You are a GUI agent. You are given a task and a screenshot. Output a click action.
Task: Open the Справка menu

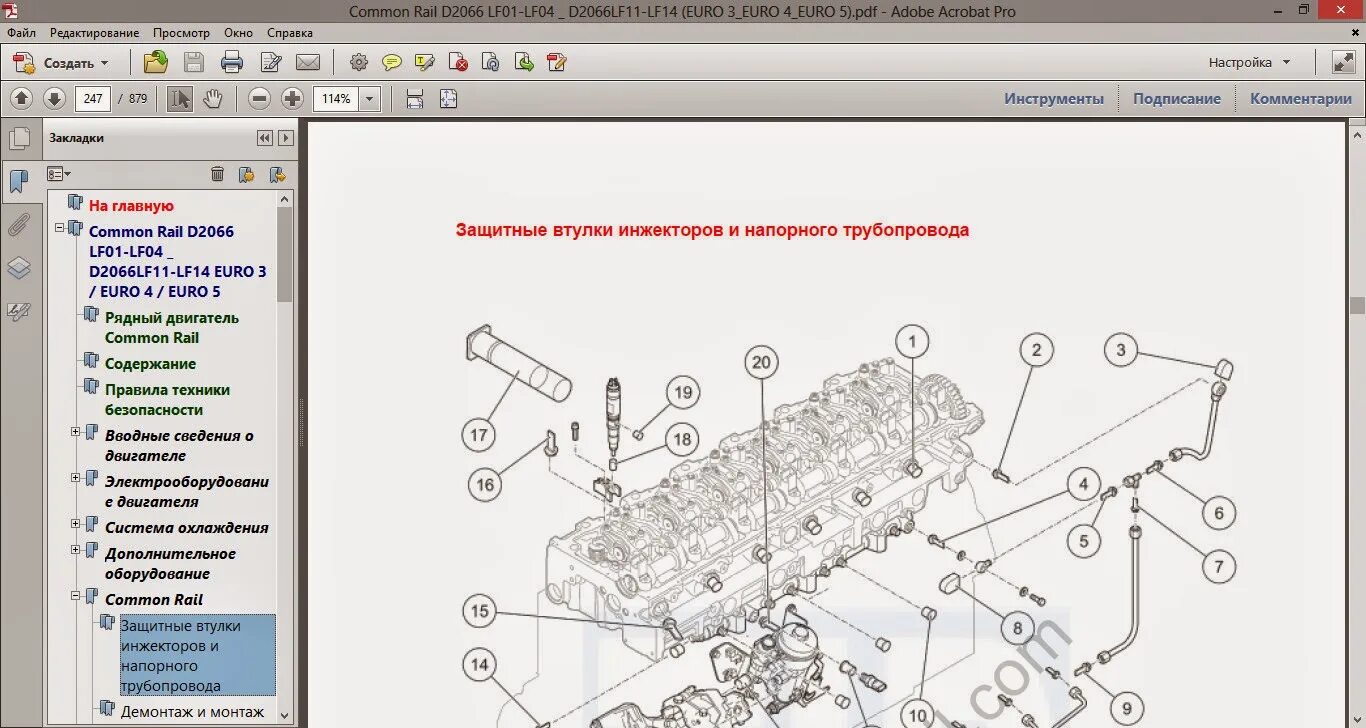pyautogui.click(x=290, y=33)
